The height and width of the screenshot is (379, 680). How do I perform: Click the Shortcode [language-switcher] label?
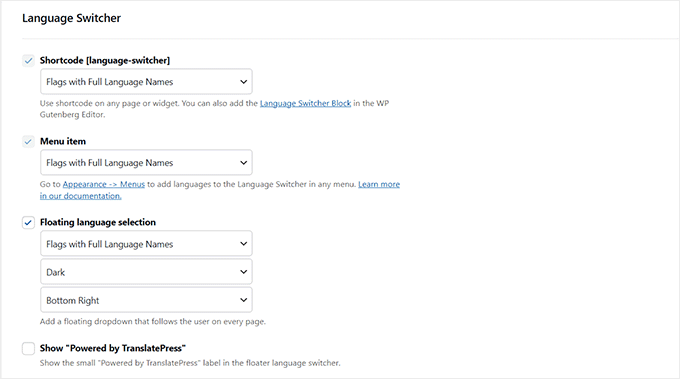click(x=105, y=60)
